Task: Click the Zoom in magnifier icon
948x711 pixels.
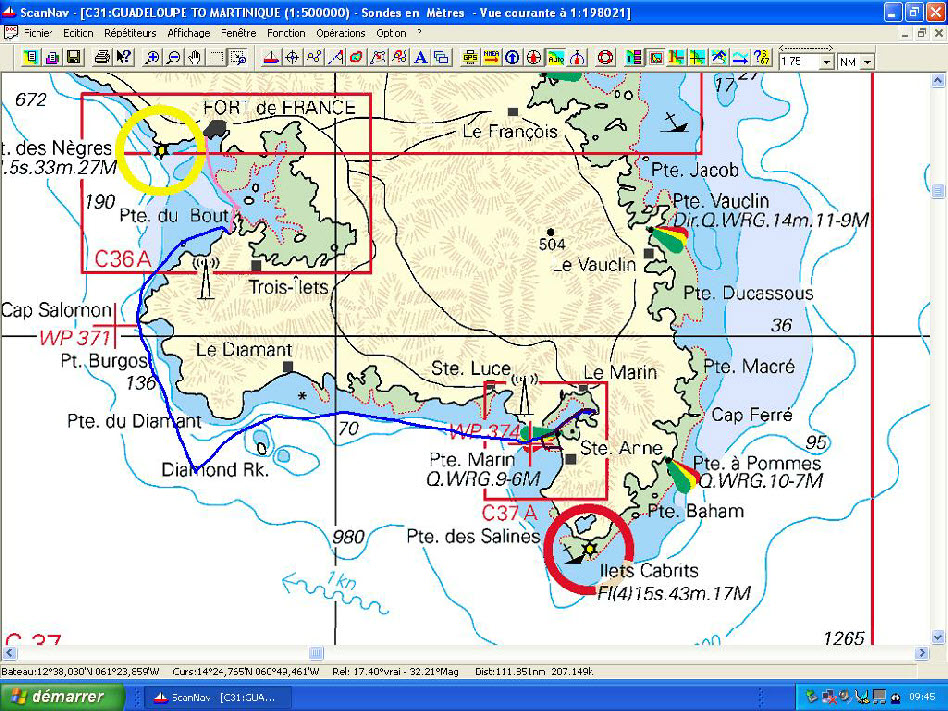Action: (152, 57)
